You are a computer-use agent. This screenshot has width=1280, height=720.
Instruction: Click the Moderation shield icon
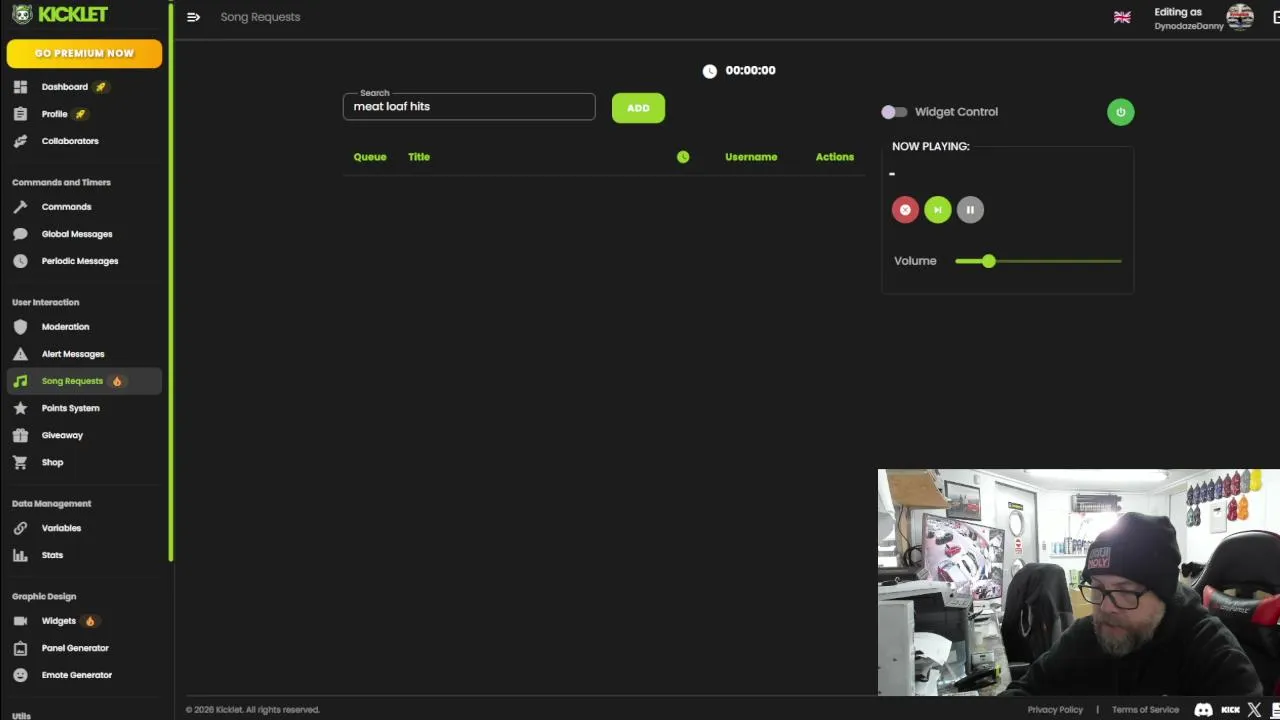(20, 327)
